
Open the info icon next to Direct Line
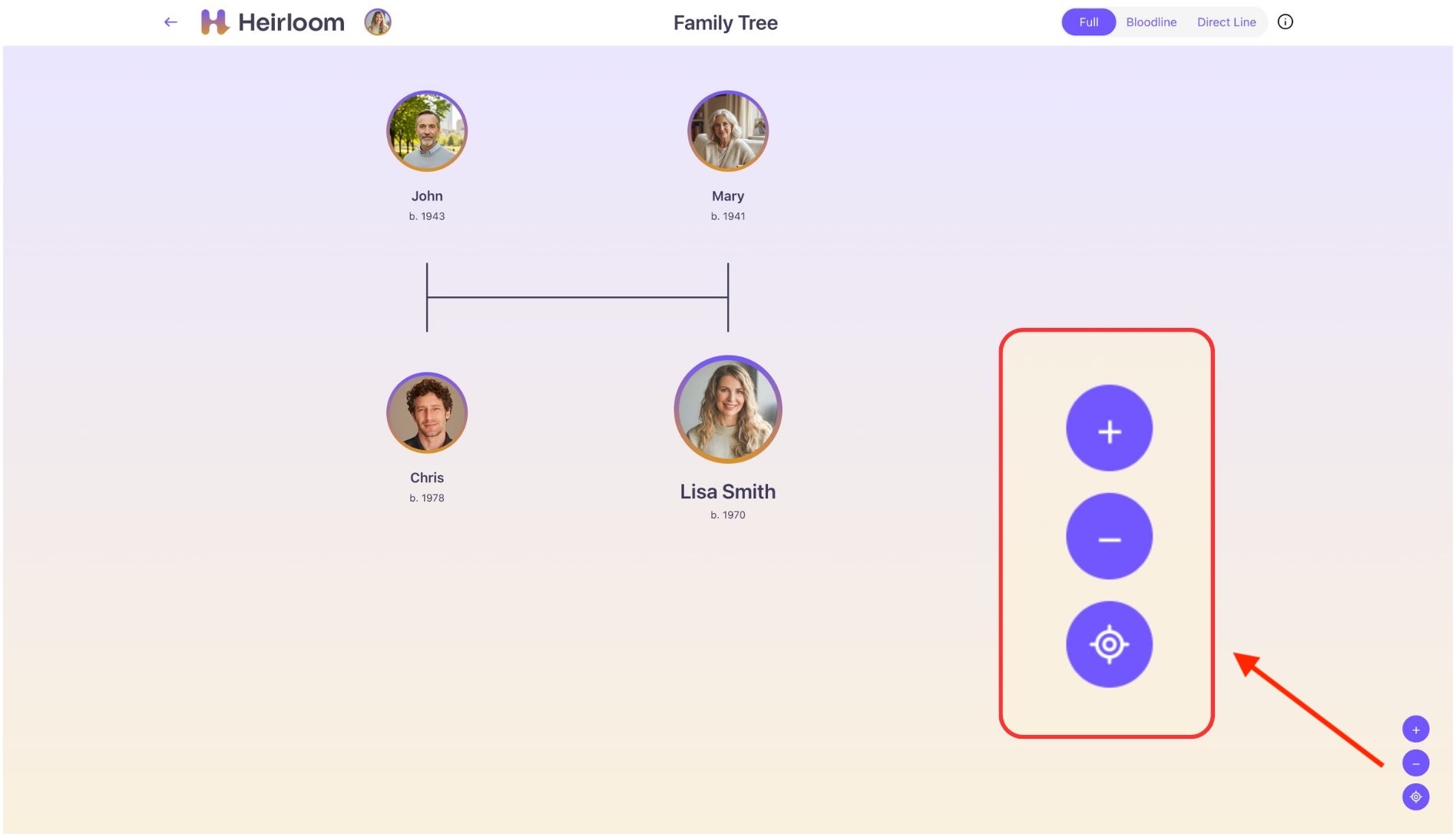click(x=1285, y=22)
